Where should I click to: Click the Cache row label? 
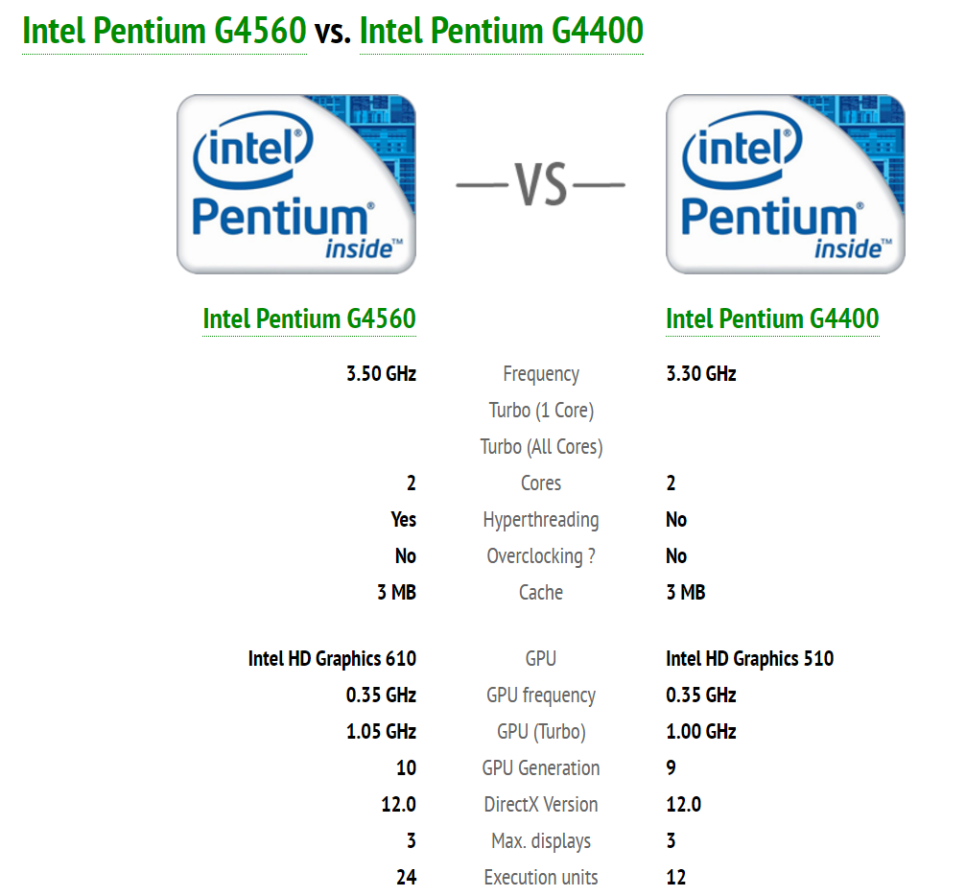541,592
